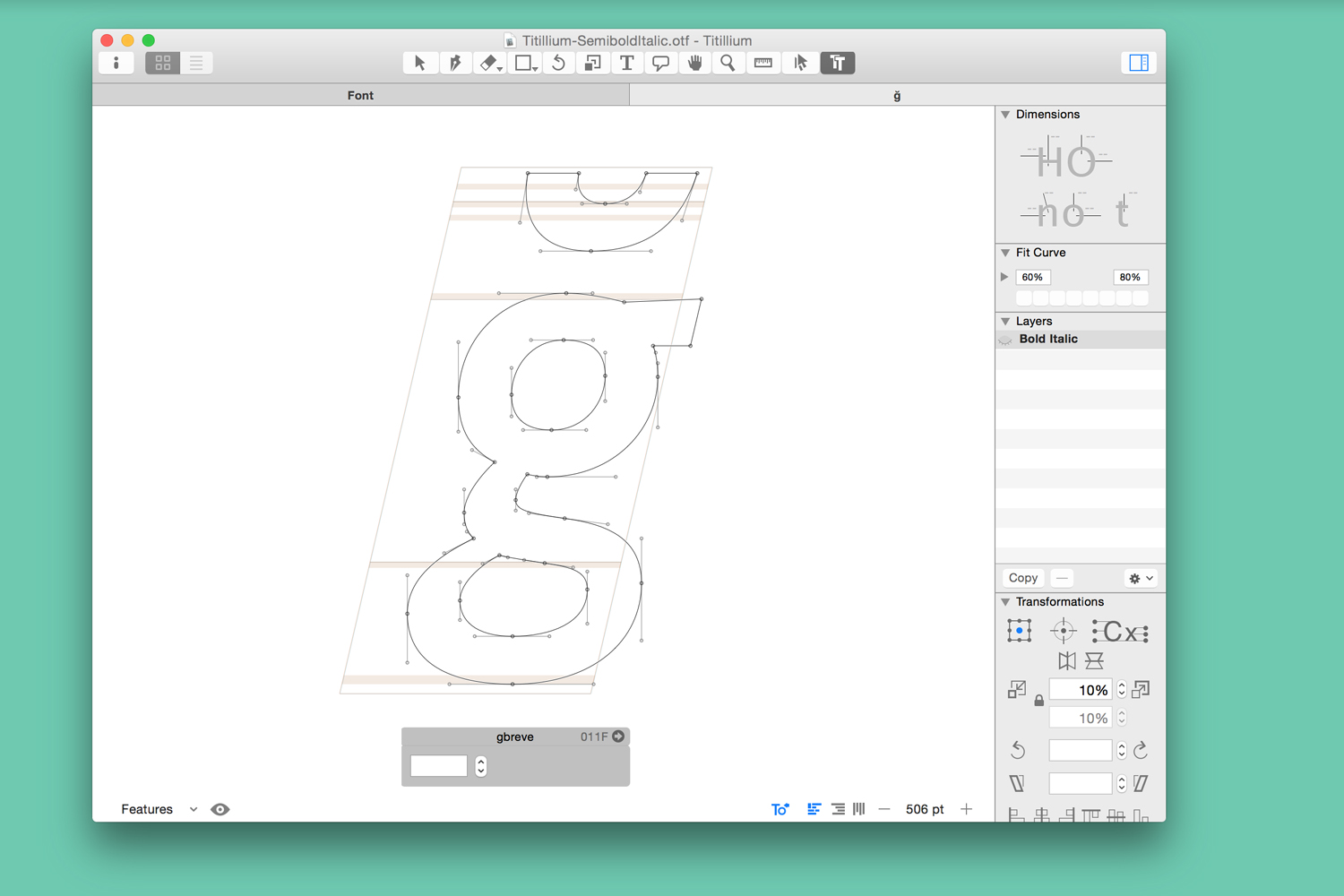Click the 10% scale input field
This screenshot has width=1344, height=896.
[x=1081, y=690]
